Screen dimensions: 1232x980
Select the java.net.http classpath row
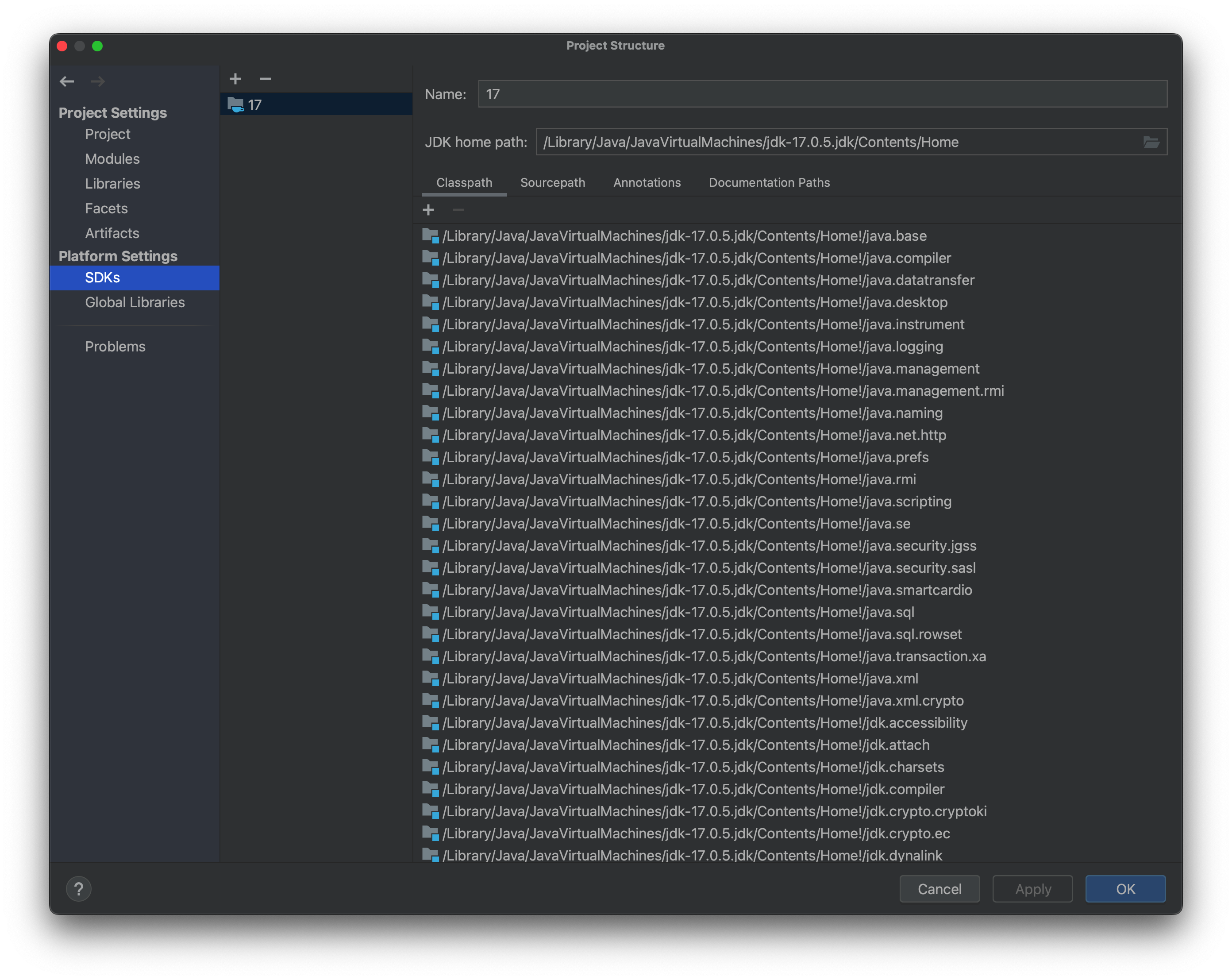click(798, 436)
